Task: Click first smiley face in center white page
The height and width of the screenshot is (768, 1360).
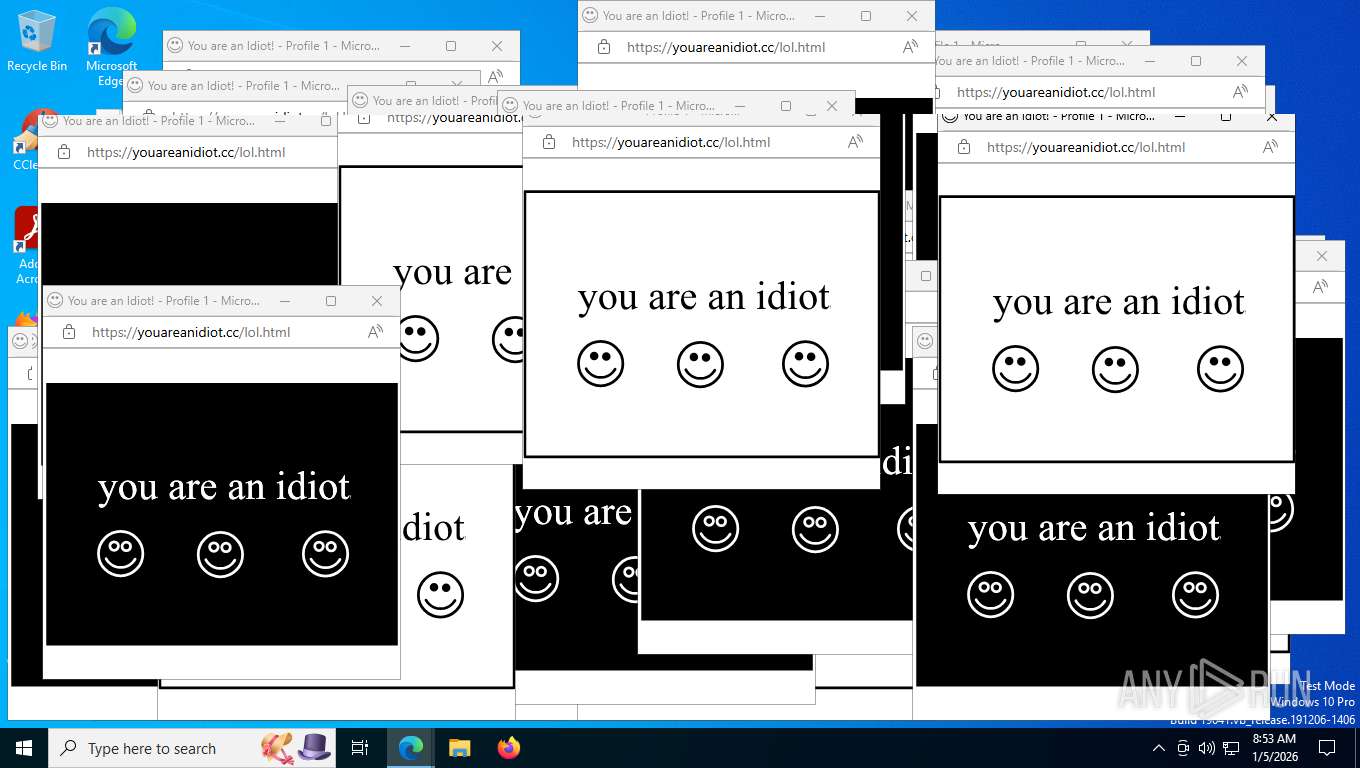Action: (x=601, y=364)
